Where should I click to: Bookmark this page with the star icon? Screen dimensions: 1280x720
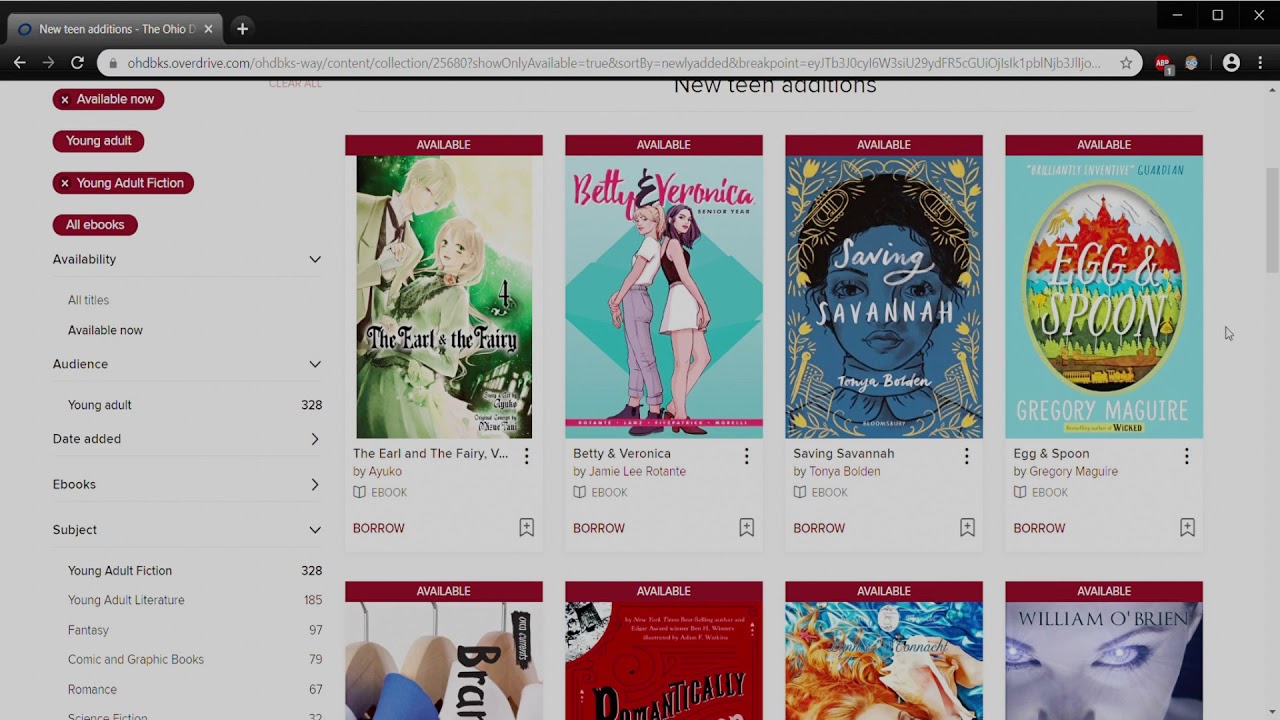click(x=1126, y=63)
